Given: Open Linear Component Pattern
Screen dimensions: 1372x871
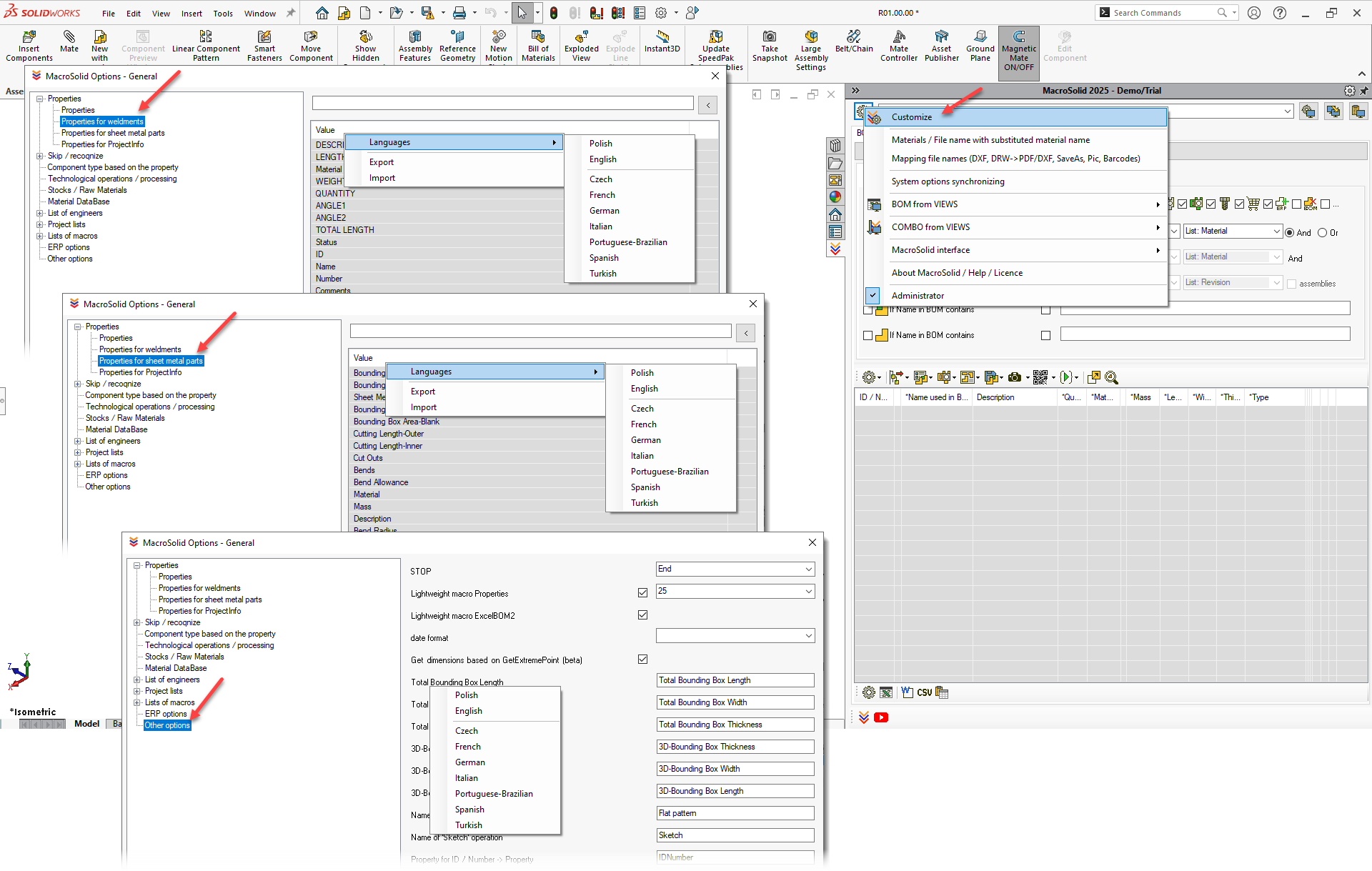Looking at the screenshot, I should tap(206, 46).
